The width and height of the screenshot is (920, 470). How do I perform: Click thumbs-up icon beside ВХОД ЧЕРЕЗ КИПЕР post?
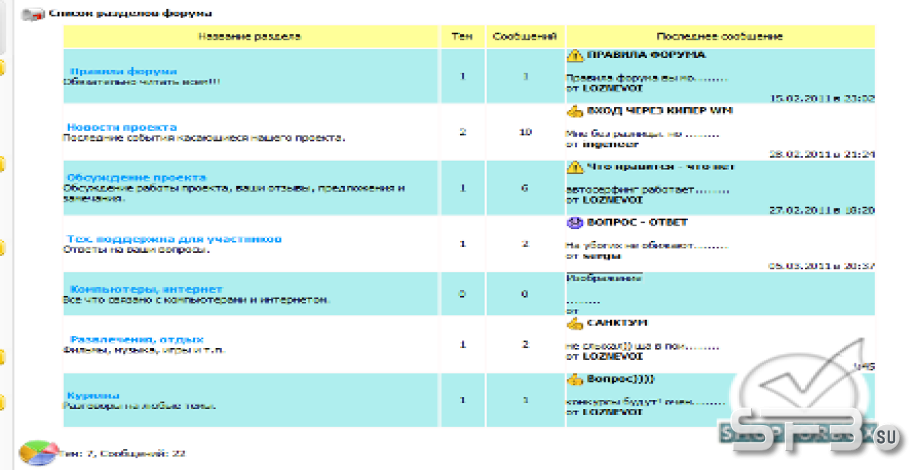click(x=575, y=111)
